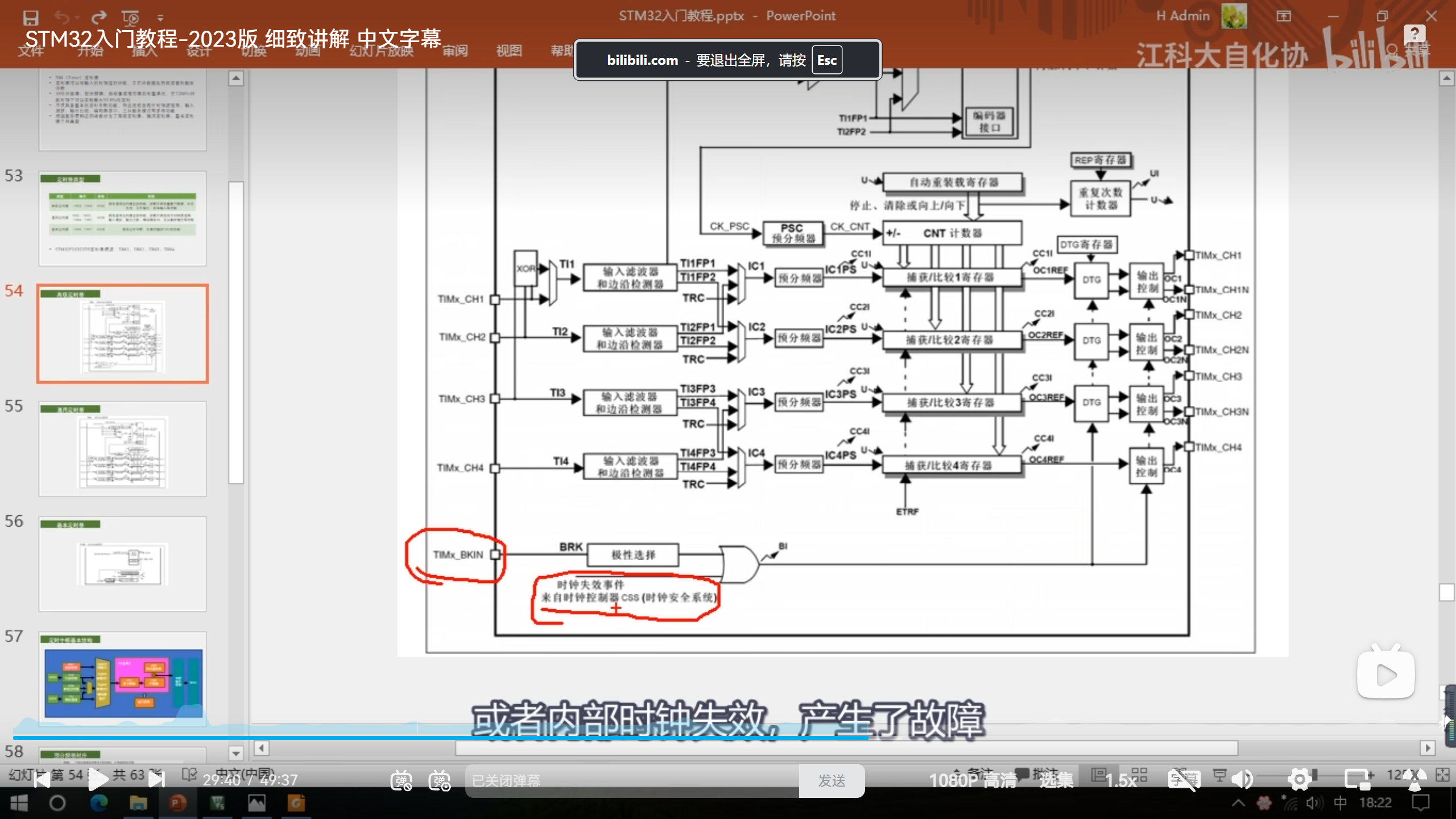
Task: Open the 视图 ribbon tab
Action: tap(508, 51)
